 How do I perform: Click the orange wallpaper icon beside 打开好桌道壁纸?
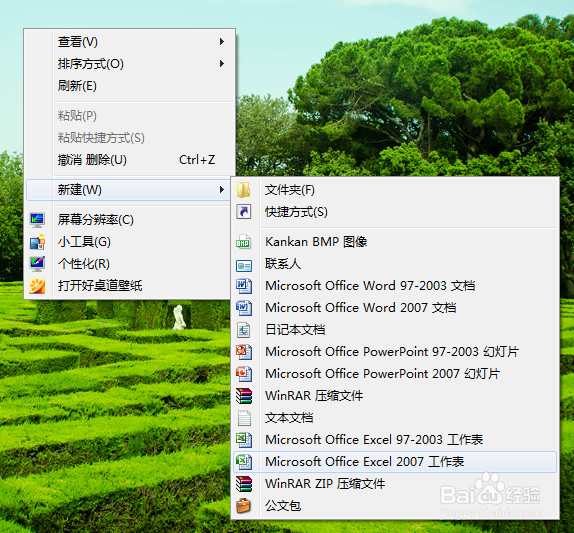(x=37, y=286)
